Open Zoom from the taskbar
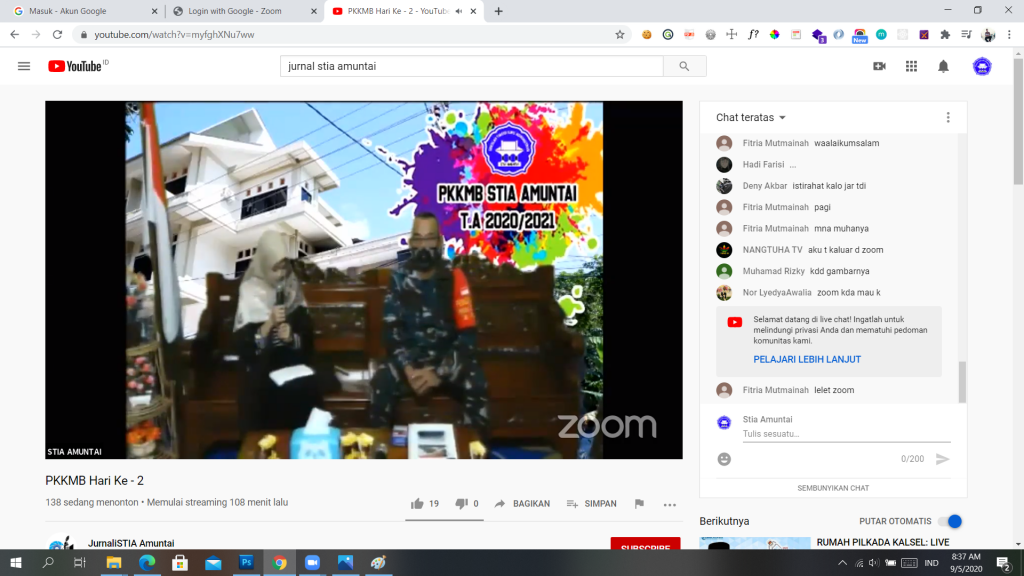 coord(312,562)
